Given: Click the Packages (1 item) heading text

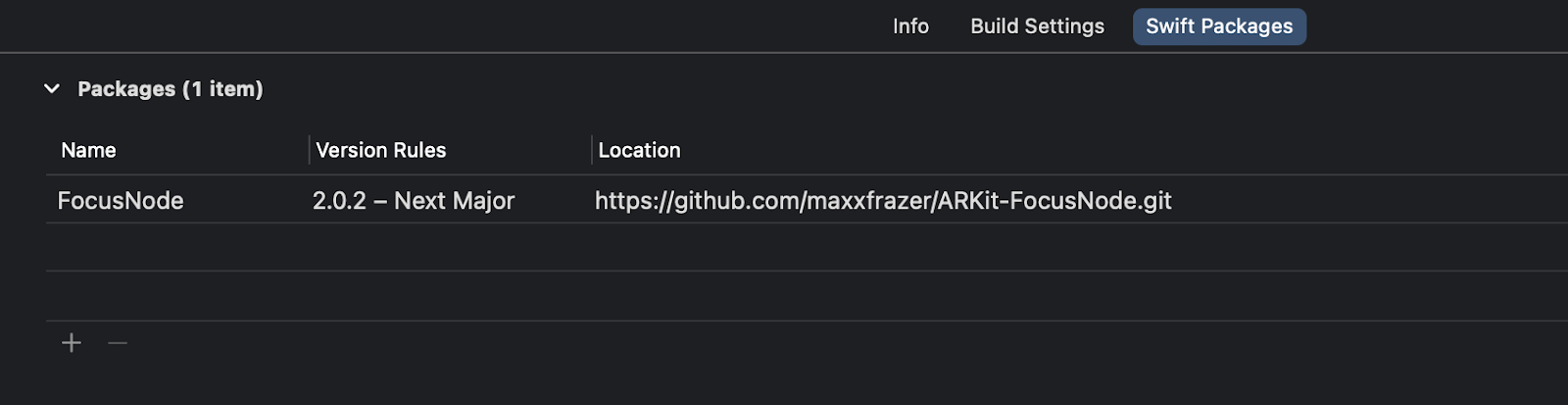Looking at the screenshot, I should (x=171, y=88).
